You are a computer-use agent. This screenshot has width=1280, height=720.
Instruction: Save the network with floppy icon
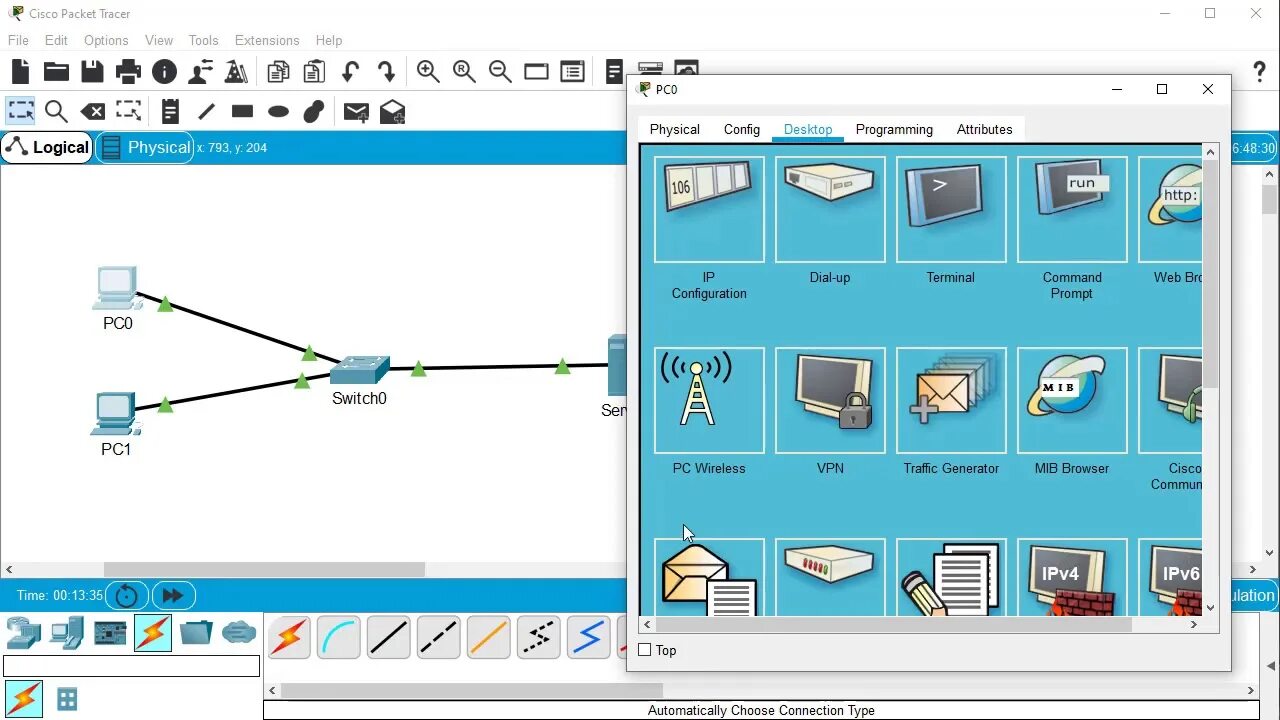tap(92, 71)
